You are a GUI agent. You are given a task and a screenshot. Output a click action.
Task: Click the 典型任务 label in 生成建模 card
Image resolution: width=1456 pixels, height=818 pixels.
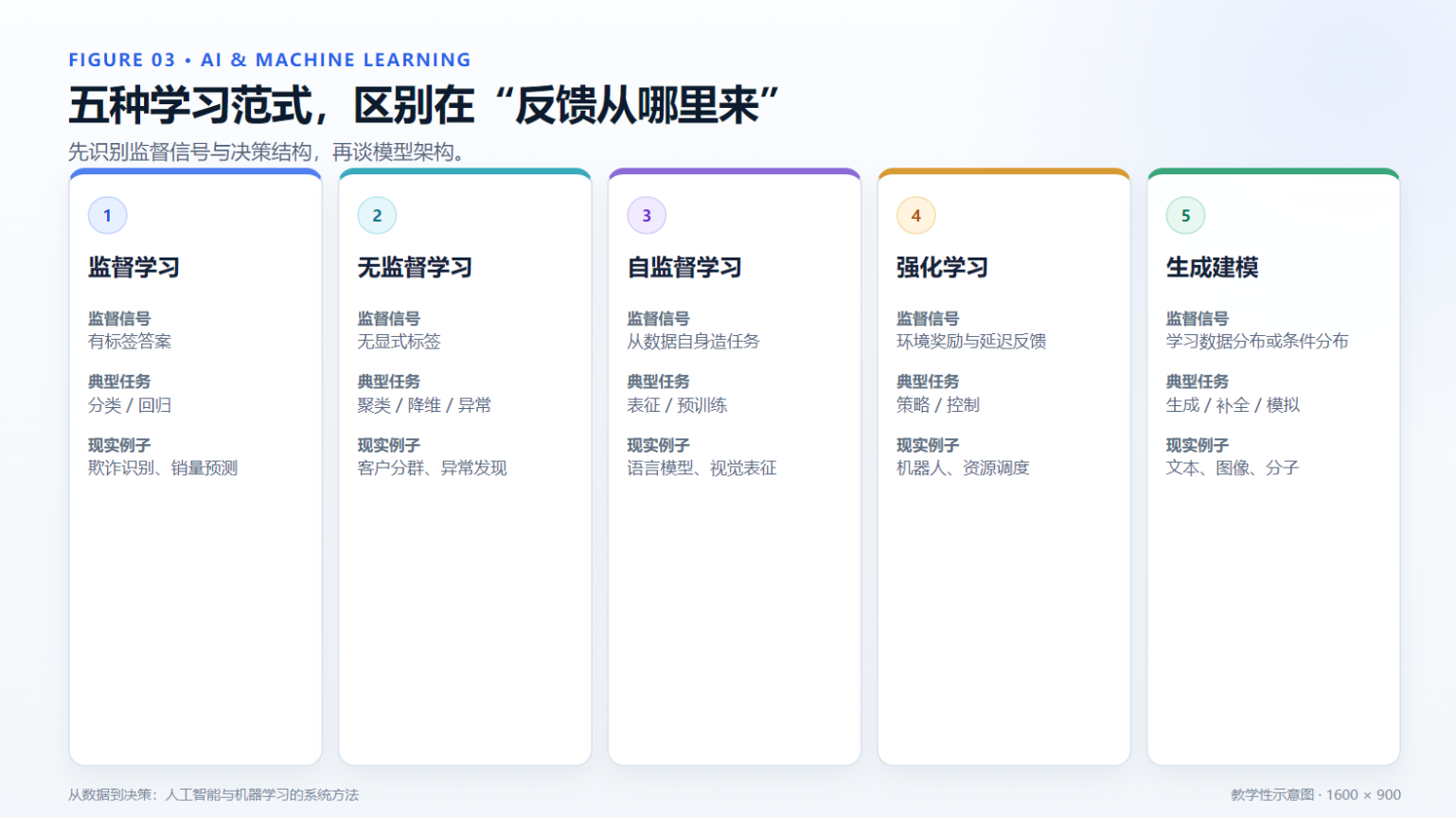pos(1198,382)
